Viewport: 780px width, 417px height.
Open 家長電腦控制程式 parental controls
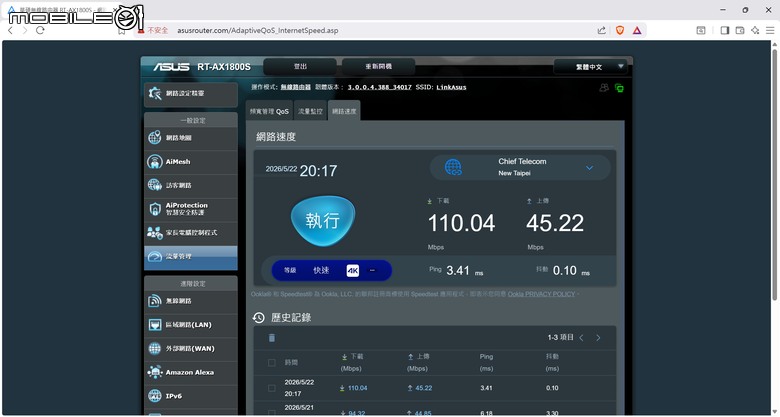(191, 232)
